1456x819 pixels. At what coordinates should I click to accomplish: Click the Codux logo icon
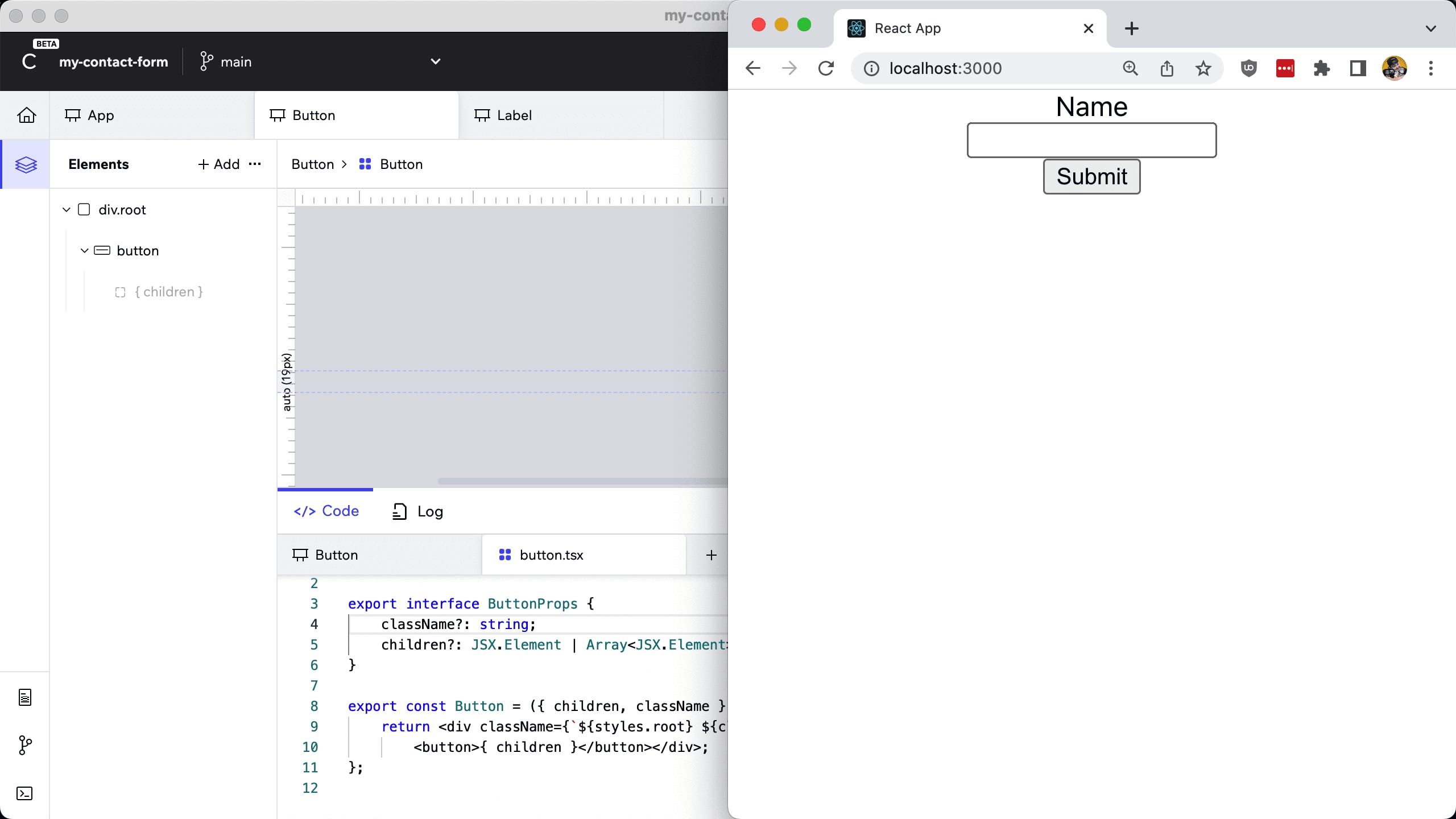29,61
